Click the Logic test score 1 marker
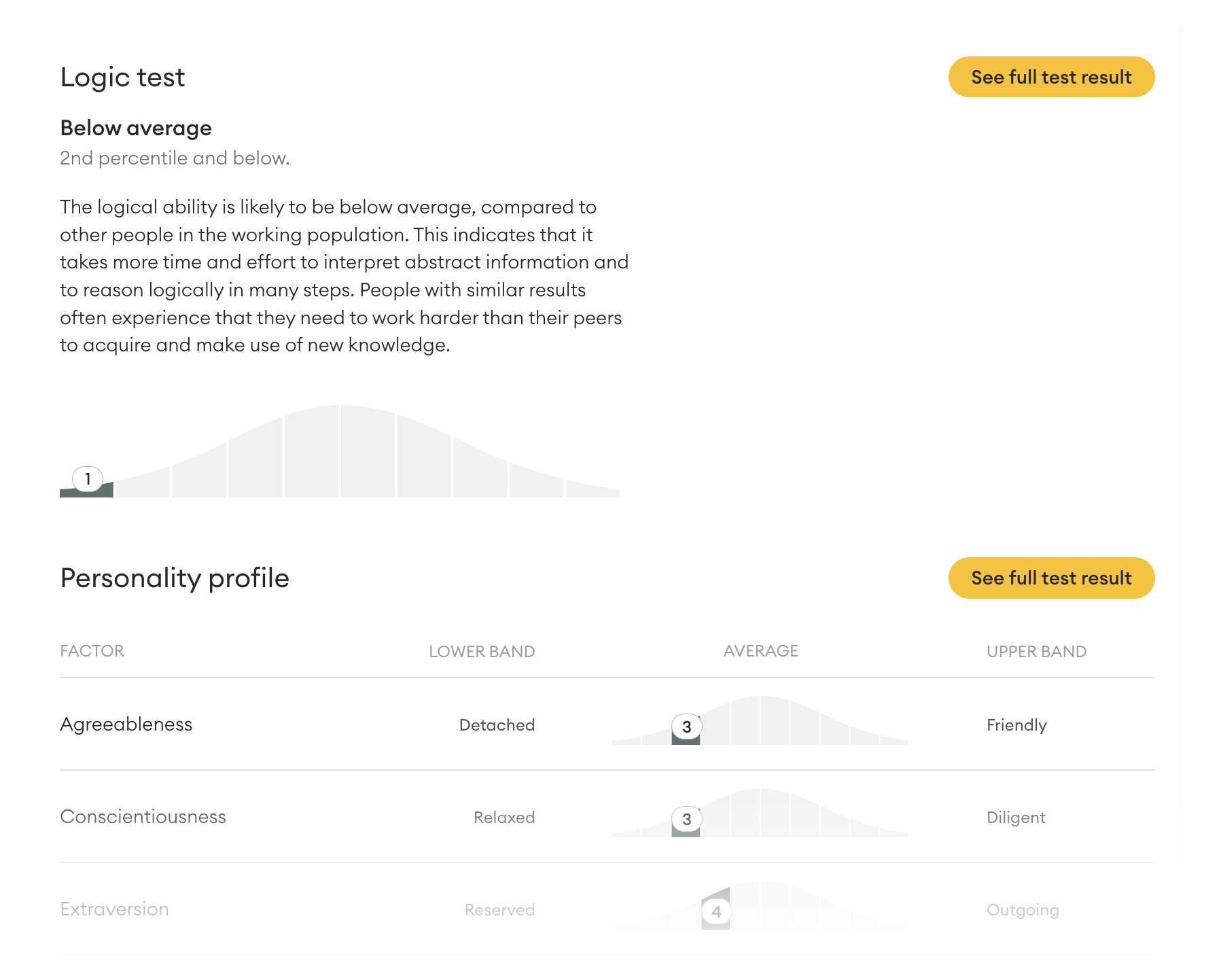 click(88, 479)
